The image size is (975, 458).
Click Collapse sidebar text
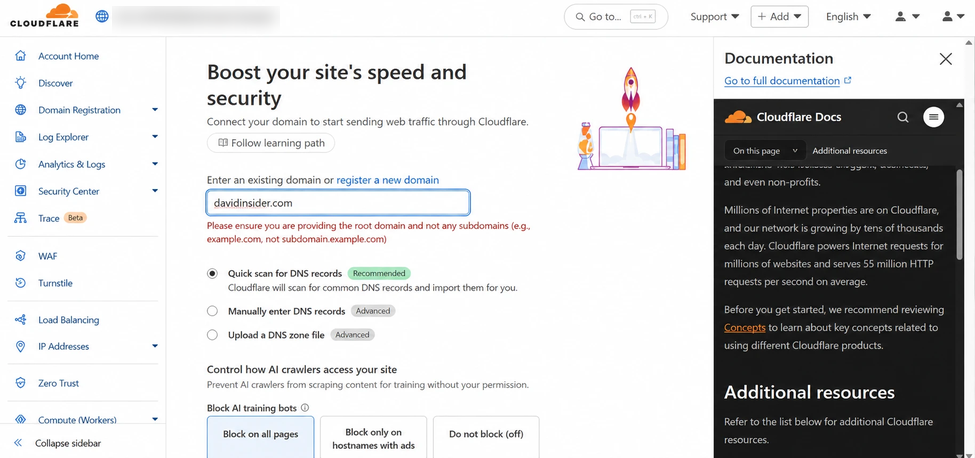pyautogui.click(x=68, y=443)
